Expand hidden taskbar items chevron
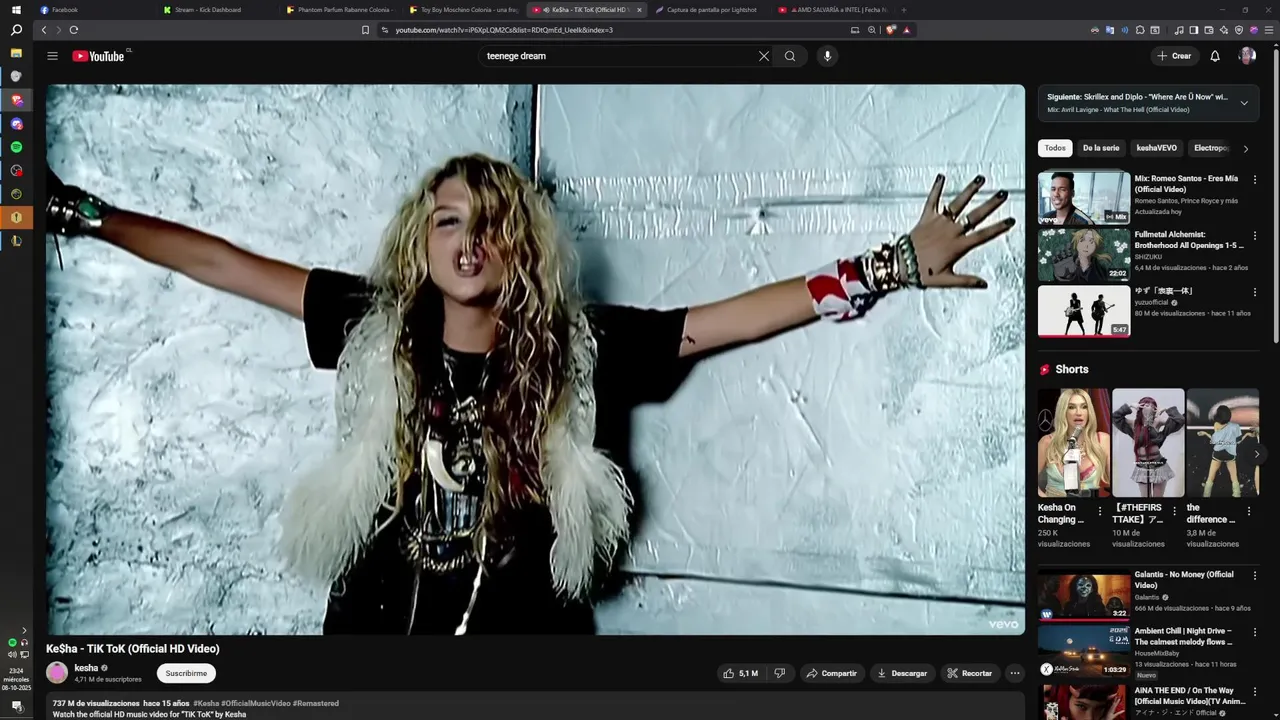1280x720 pixels. pos(24,630)
